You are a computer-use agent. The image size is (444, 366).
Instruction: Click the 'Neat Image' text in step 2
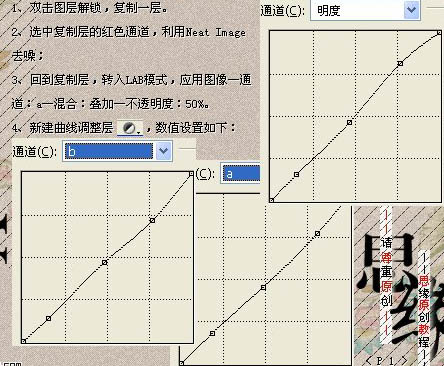215,32
